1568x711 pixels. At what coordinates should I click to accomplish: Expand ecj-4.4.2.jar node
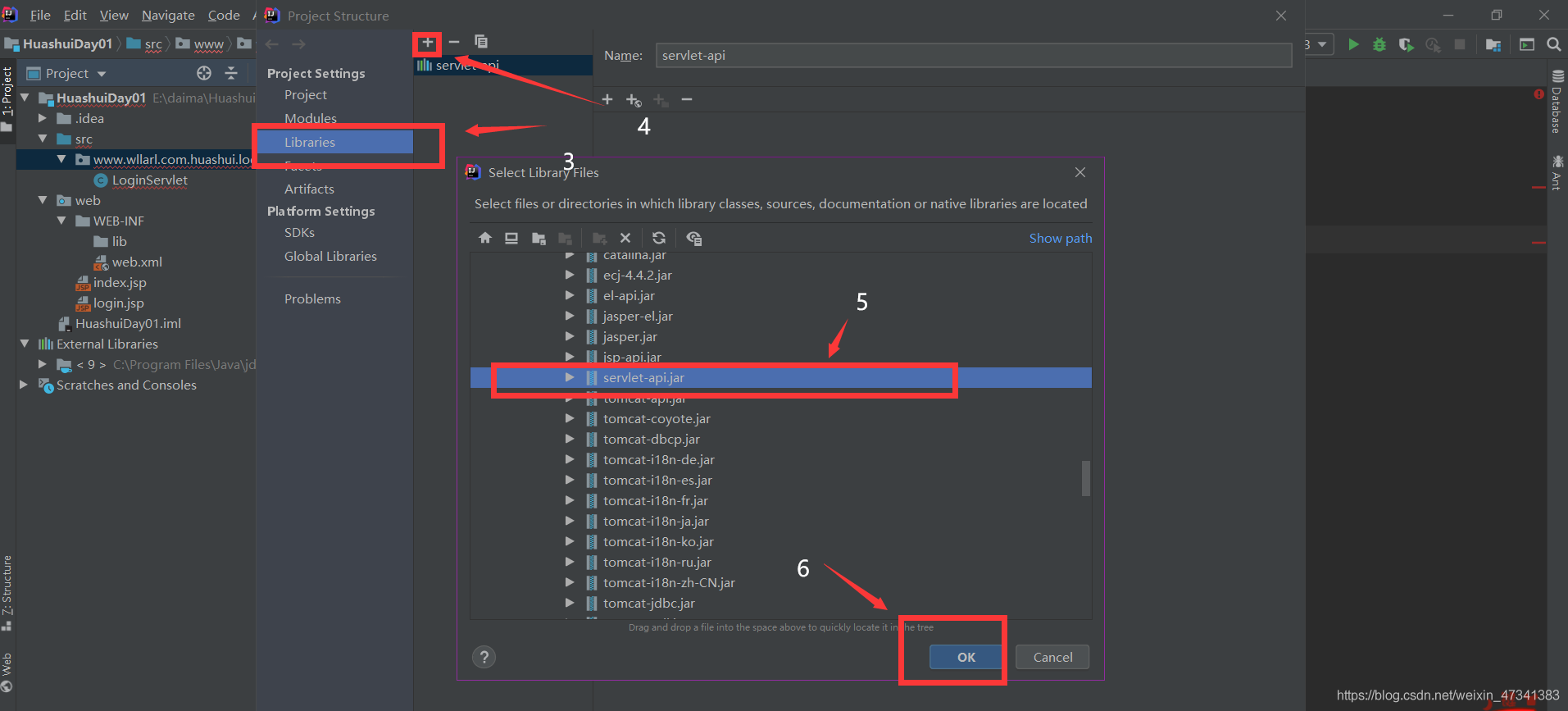click(x=570, y=275)
